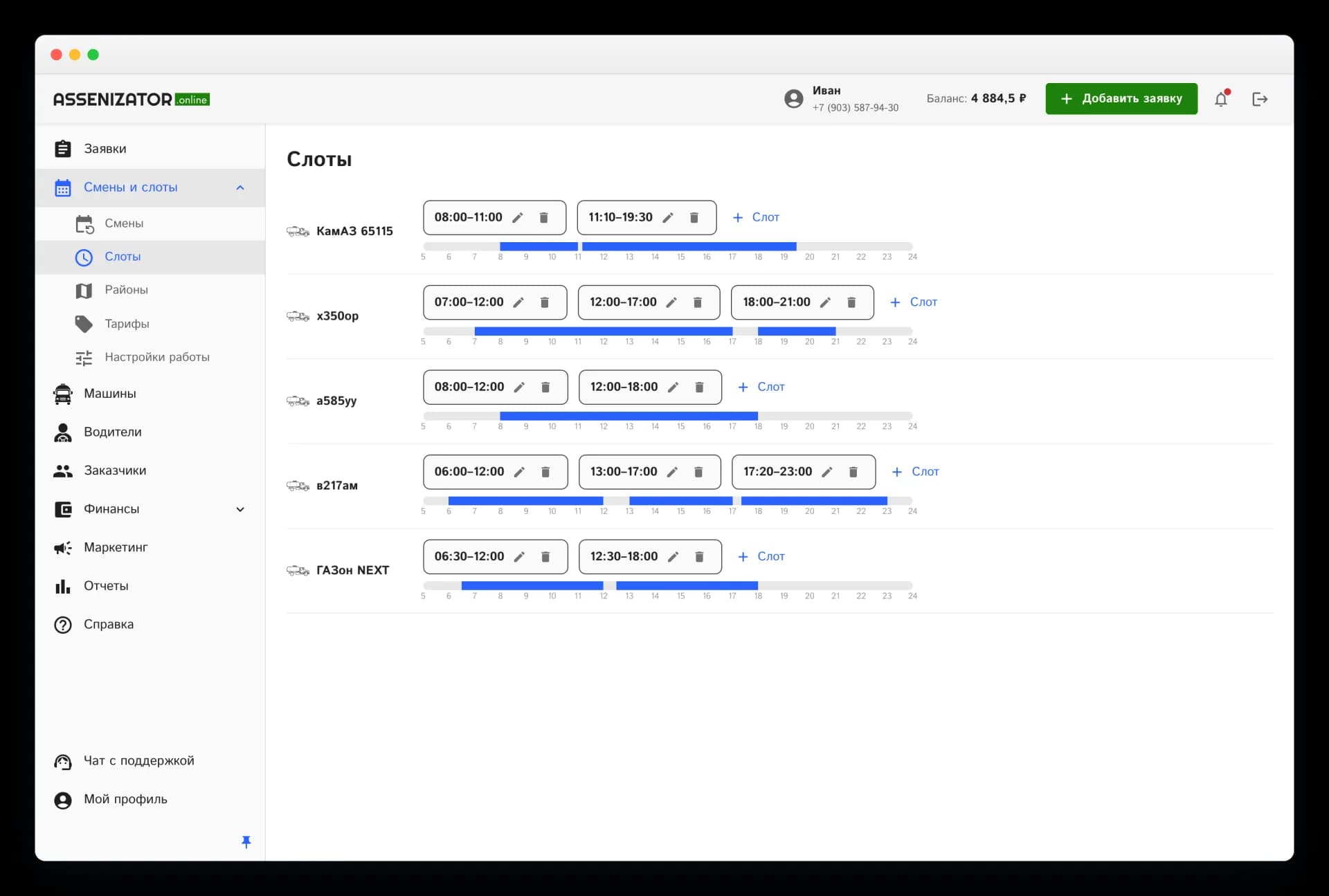Delete the 08:00–11:00 slot
Image resolution: width=1329 pixels, height=896 pixels.
click(544, 218)
